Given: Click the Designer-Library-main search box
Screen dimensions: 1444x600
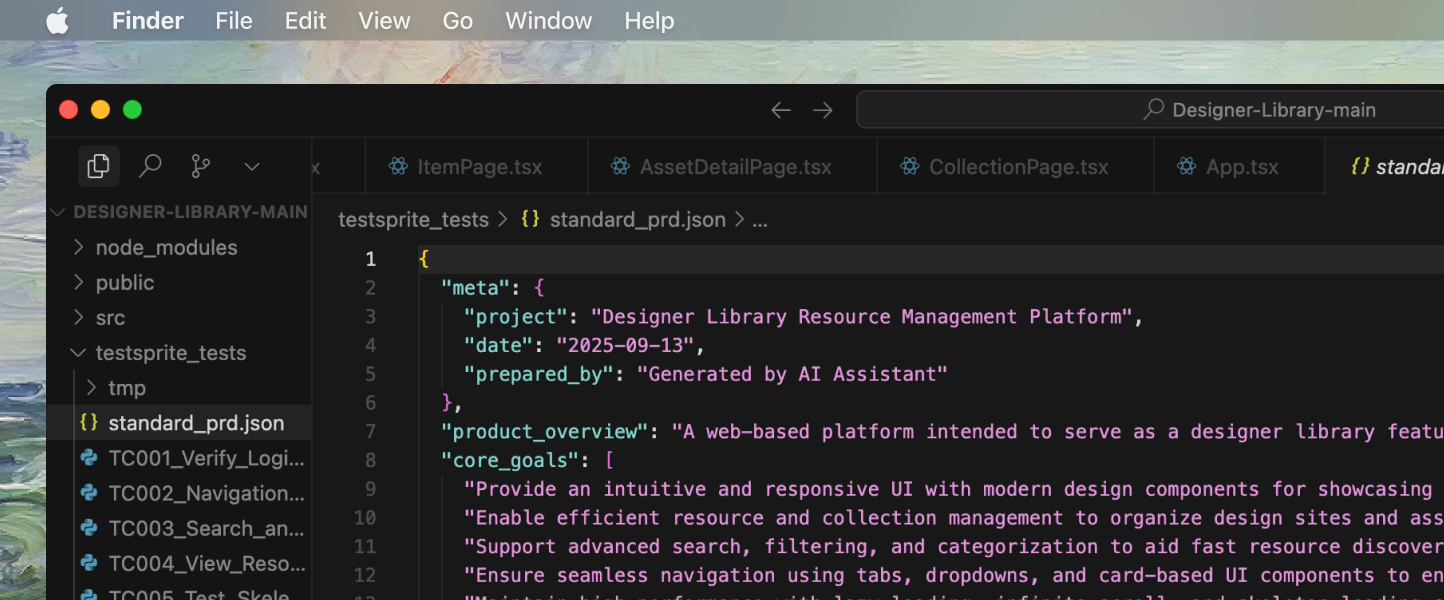Looking at the screenshot, I should (x=1150, y=110).
